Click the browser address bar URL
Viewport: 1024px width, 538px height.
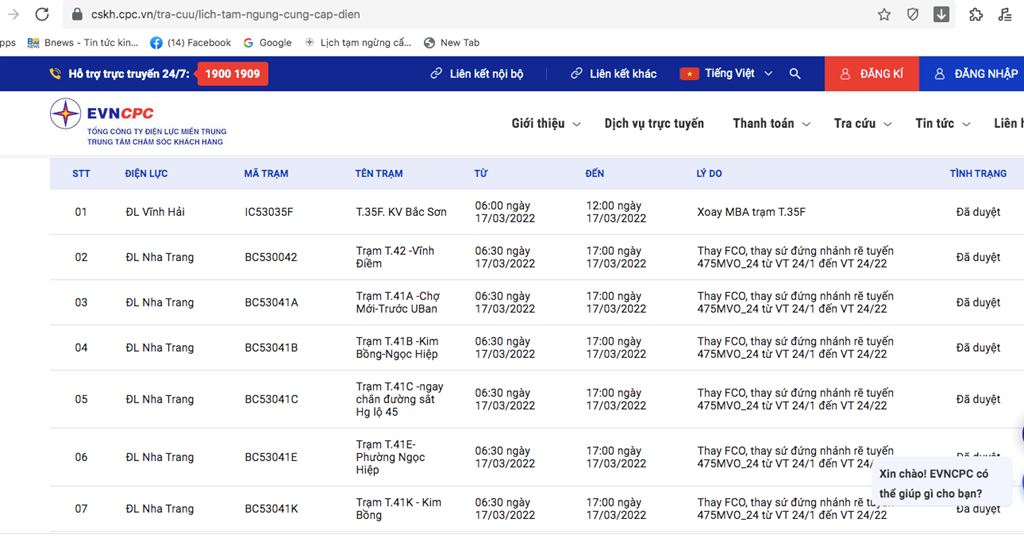tap(225, 15)
